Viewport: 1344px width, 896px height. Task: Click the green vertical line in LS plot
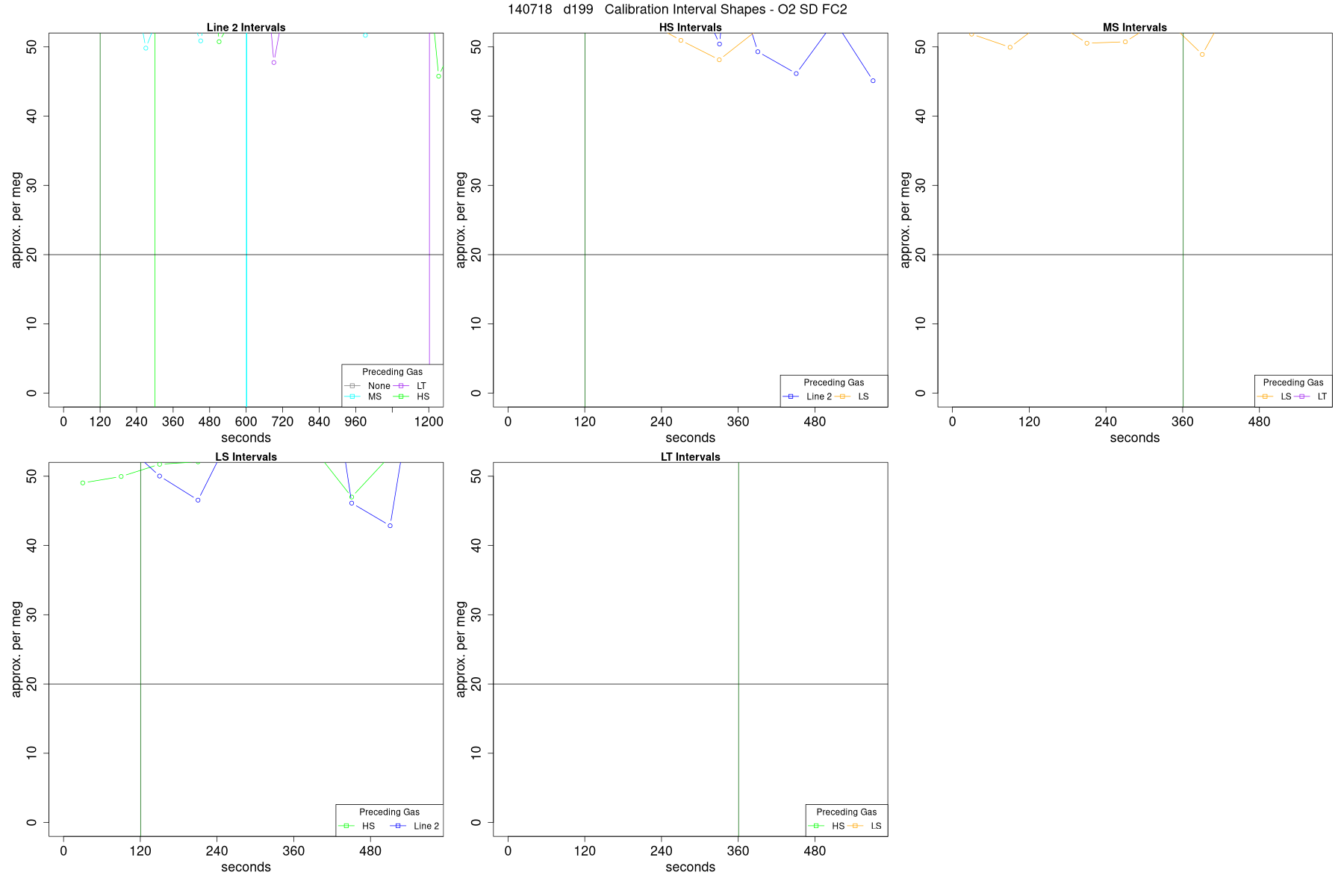(x=140, y=649)
